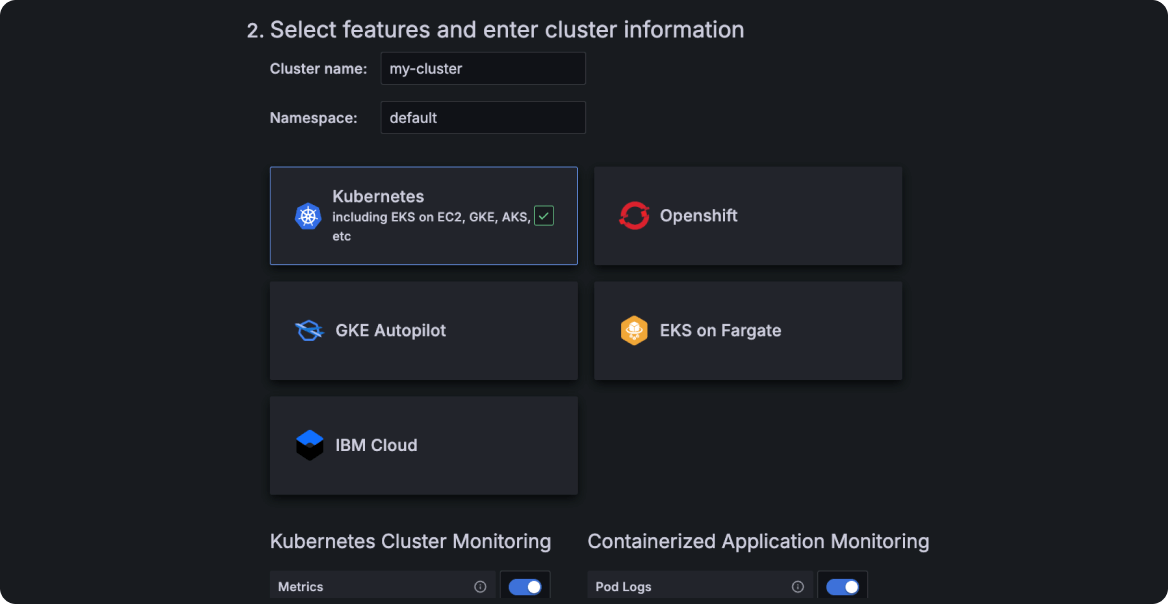Image resolution: width=1168 pixels, height=604 pixels.
Task: Click the Kubernetes helm wheel icon
Action: click(x=308, y=216)
